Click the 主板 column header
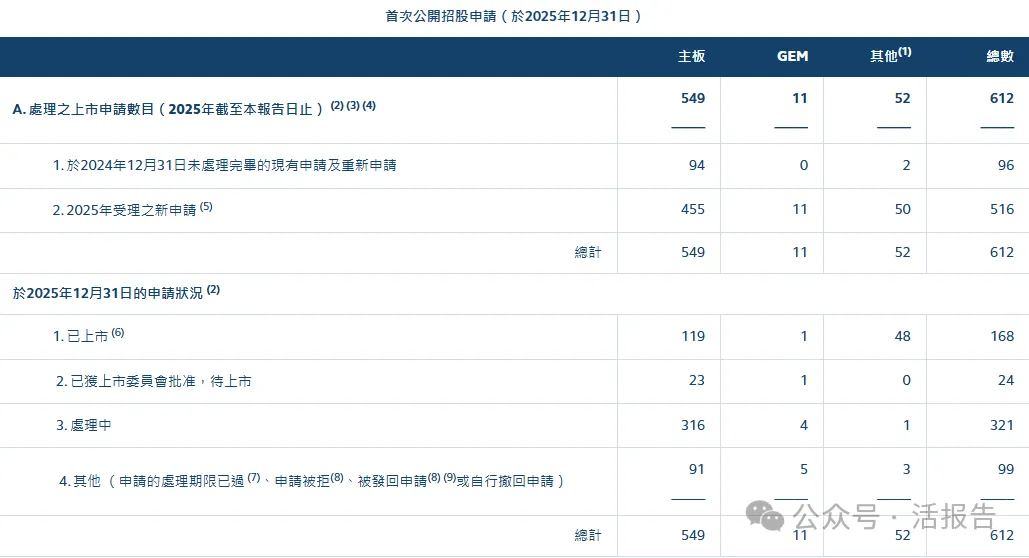This screenshot has height=558, width=1029. pyautogui.click(x=691, y=57)
